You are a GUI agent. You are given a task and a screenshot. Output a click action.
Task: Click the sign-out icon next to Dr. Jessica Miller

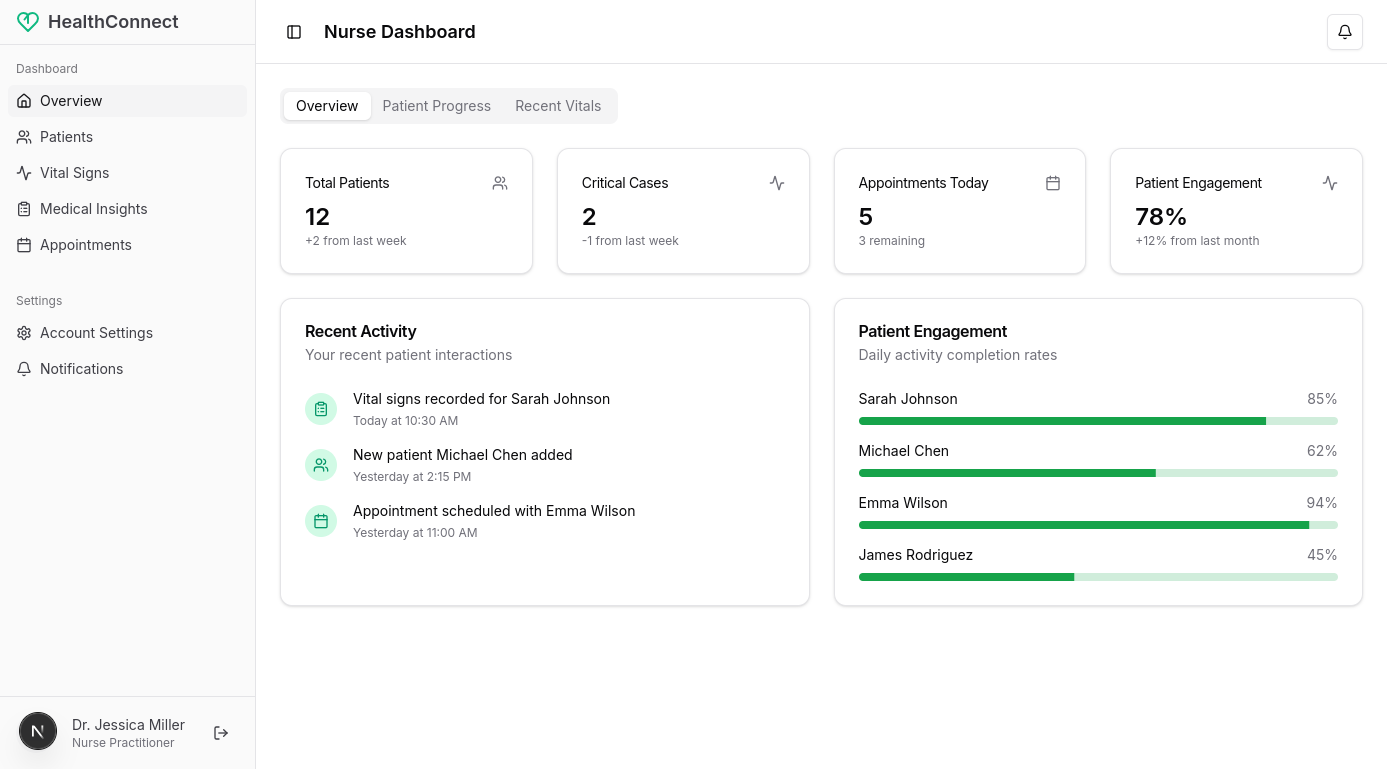(x=220, y=732)
